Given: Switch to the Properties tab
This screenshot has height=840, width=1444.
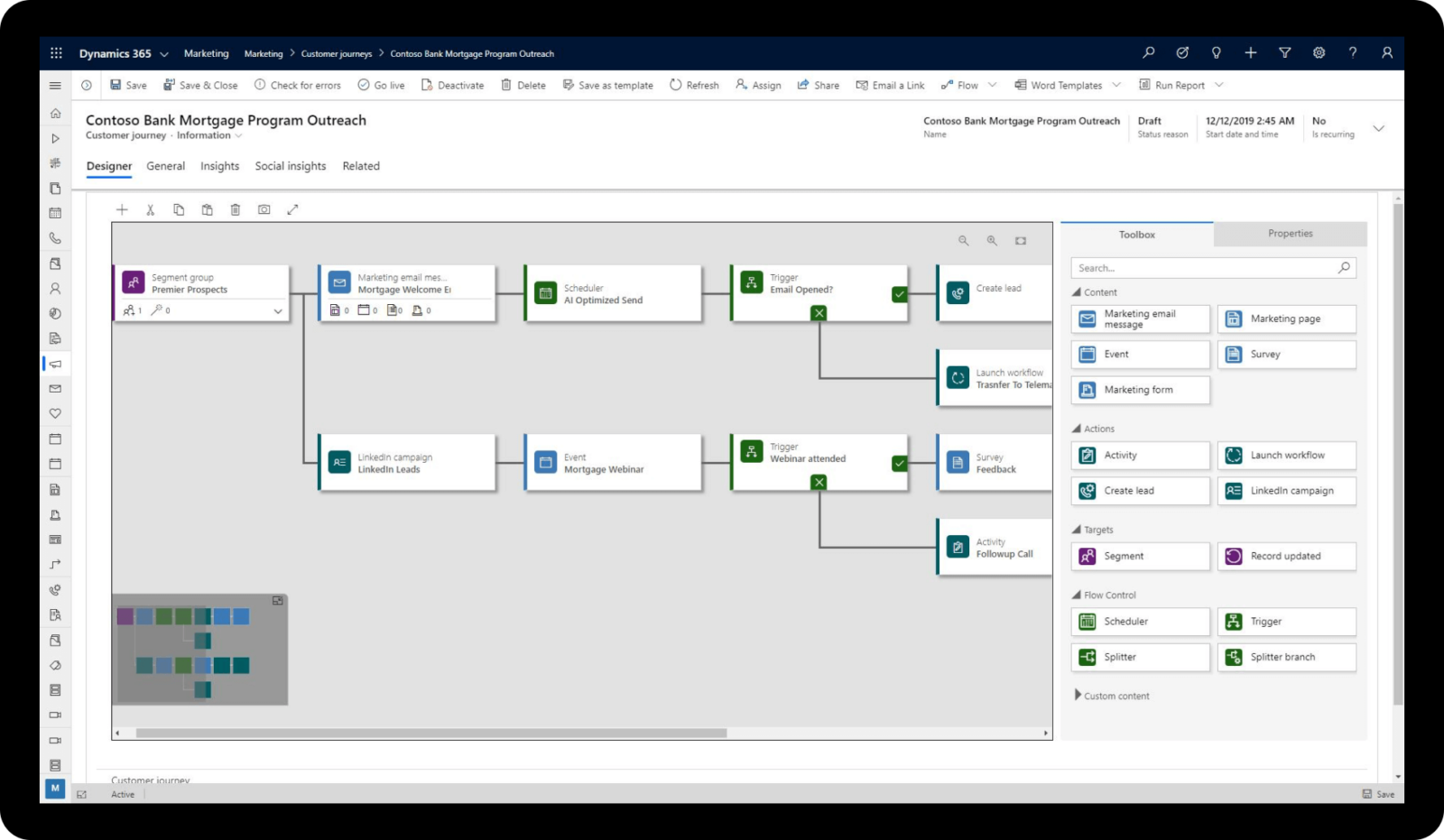Looking at the screenshot, I should pos(1290,234).
